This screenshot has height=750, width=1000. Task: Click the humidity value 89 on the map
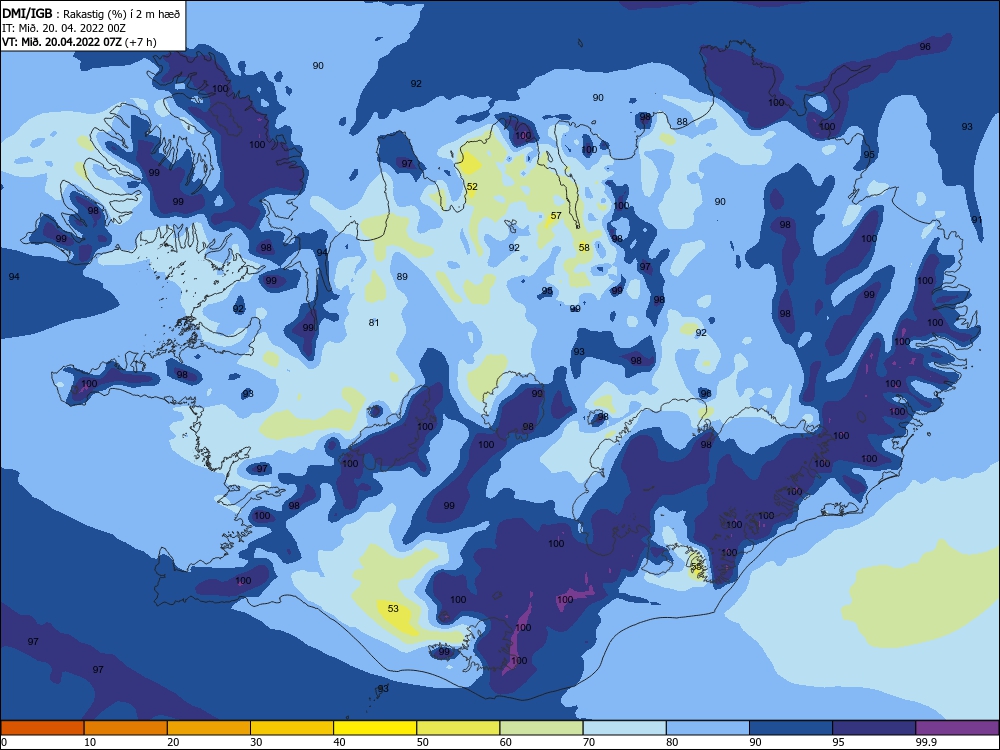402,277
